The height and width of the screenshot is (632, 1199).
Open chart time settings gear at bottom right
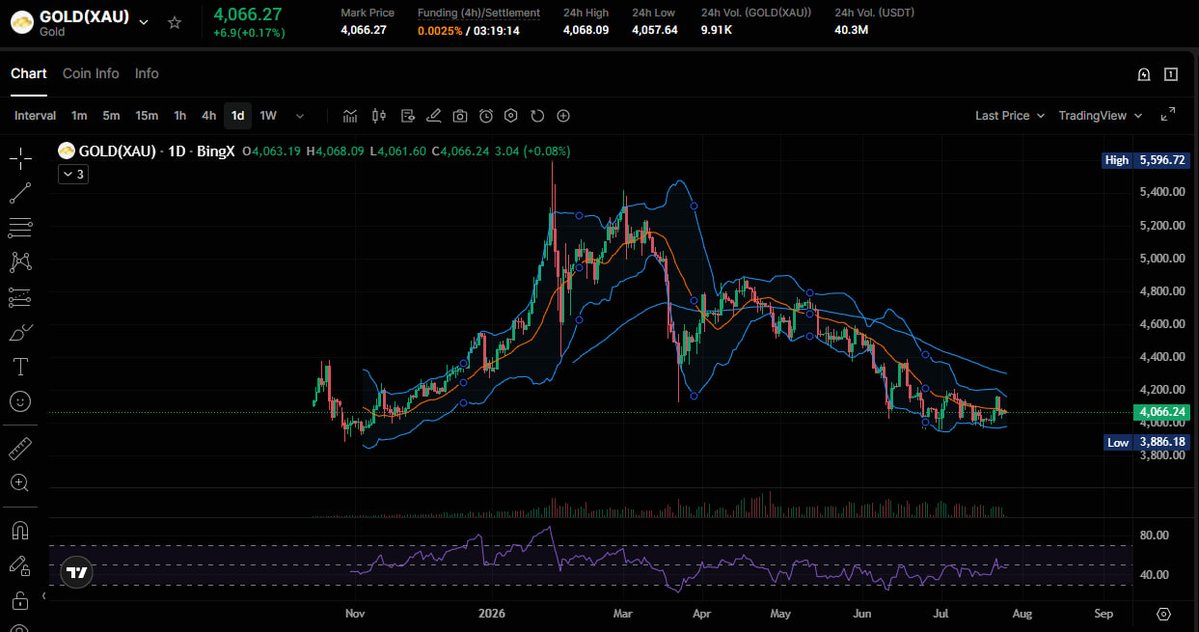pyautogui.click(x=1164, y=614)
